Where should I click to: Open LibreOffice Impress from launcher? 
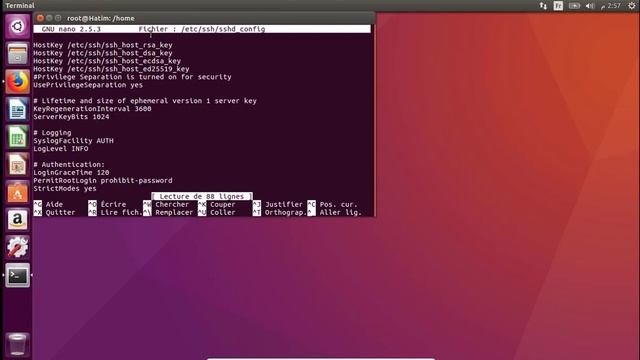pos(17,164)
